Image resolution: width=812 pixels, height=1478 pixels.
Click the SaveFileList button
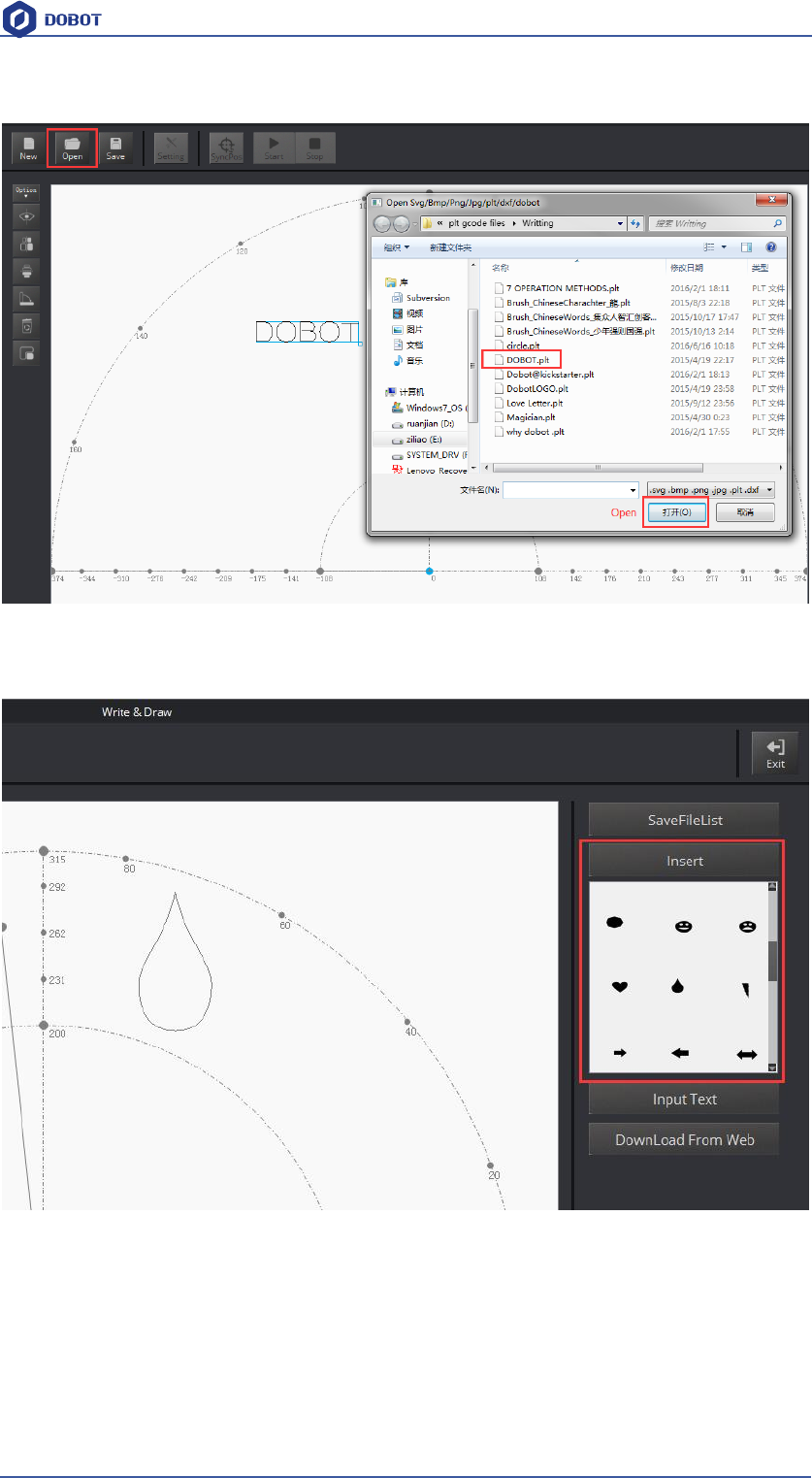click(x=684, y=820)
